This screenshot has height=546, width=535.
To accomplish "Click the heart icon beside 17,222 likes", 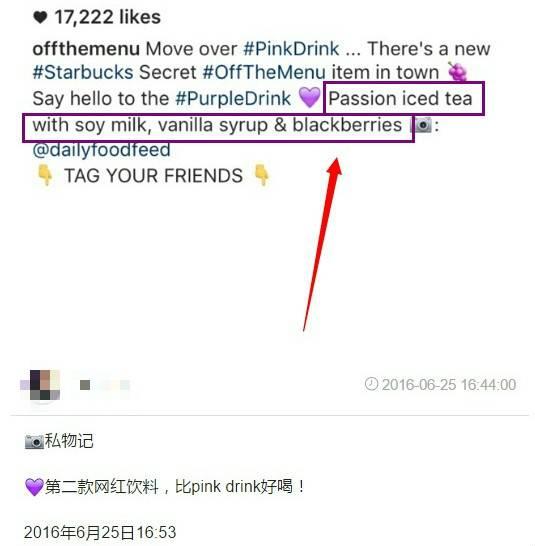I will pos(40,17).
